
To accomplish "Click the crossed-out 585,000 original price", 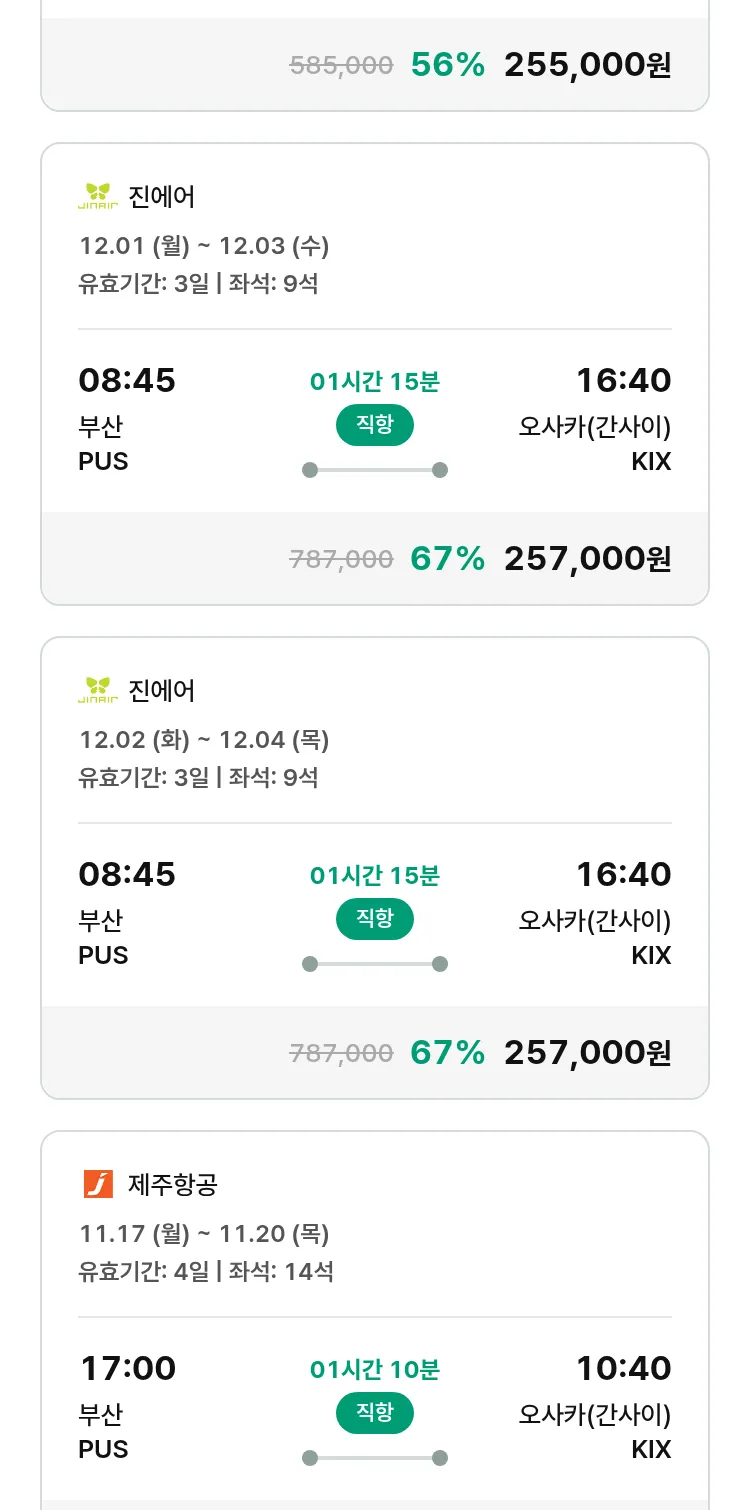I will click(341, 66).
